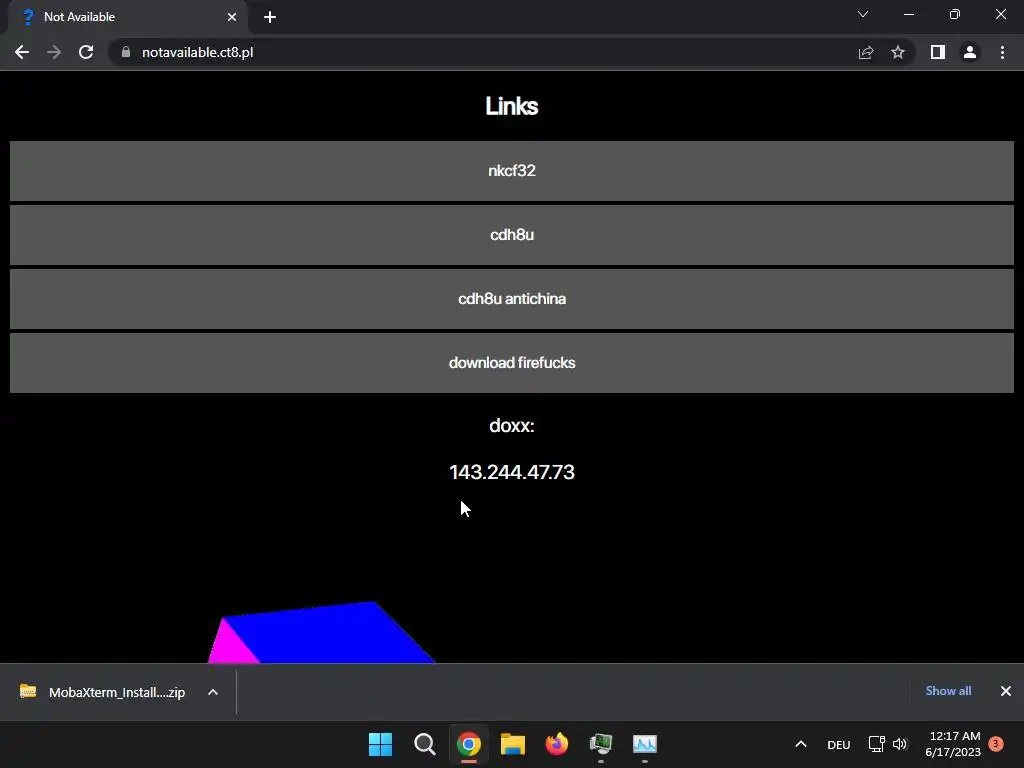Open the green monitor app in taskbar
The width and height of the screenshot is (1024, 768).
[601, 744]
